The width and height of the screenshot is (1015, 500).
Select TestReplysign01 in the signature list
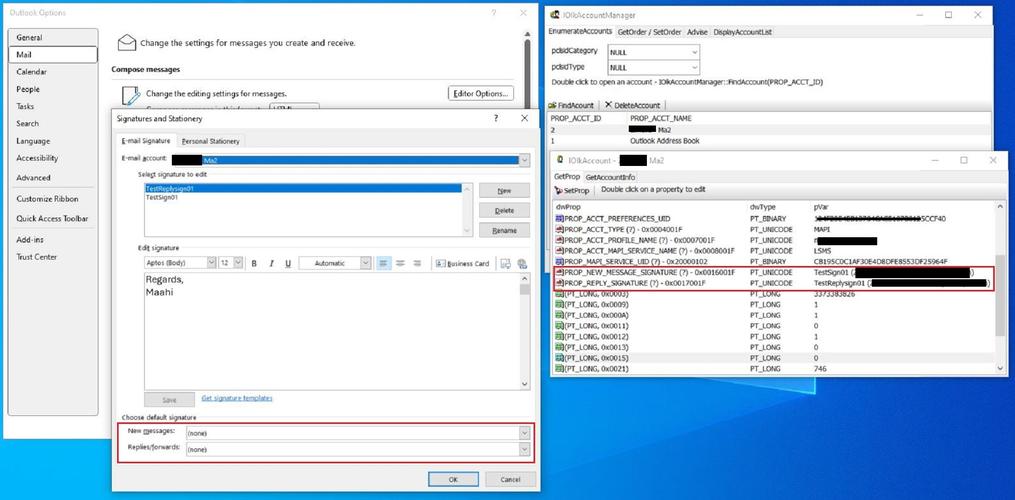click(304, 188)
